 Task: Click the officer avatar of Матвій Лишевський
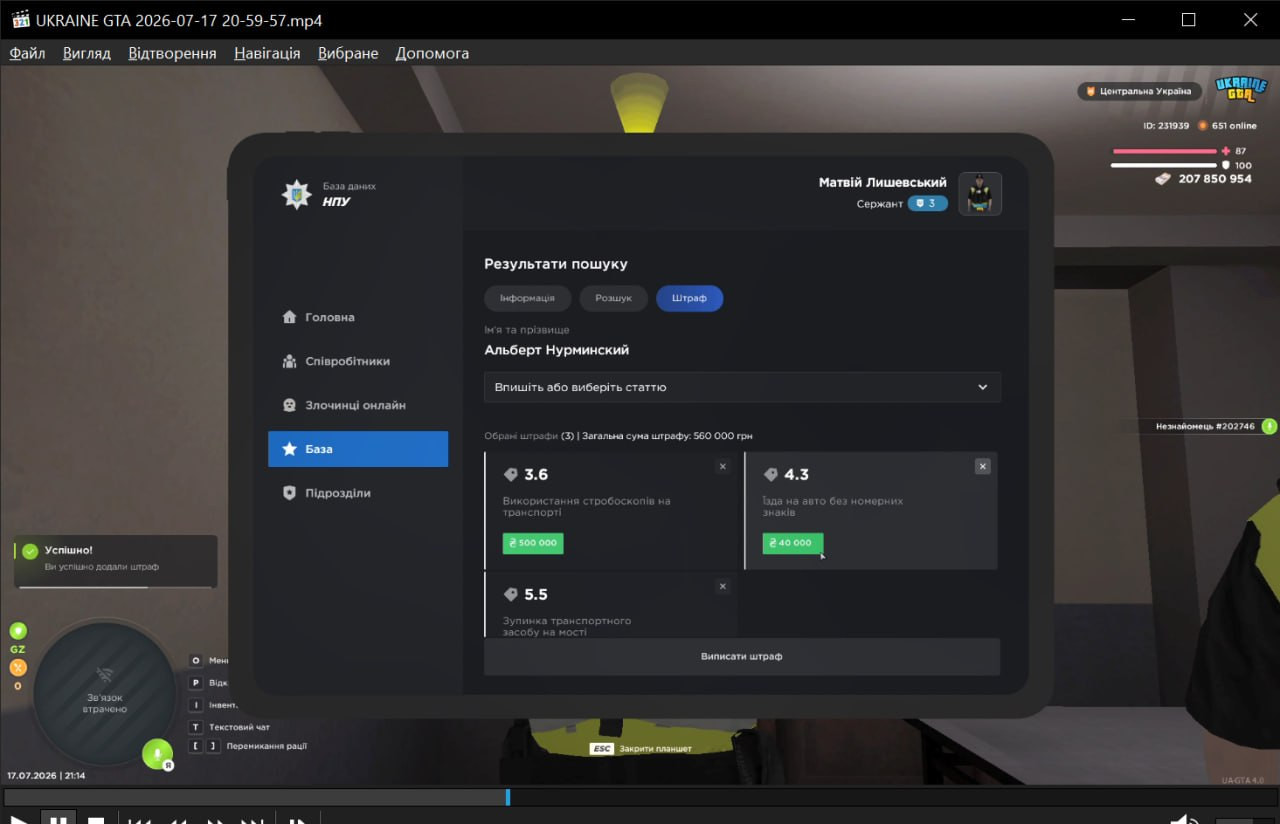pos(980,194)
